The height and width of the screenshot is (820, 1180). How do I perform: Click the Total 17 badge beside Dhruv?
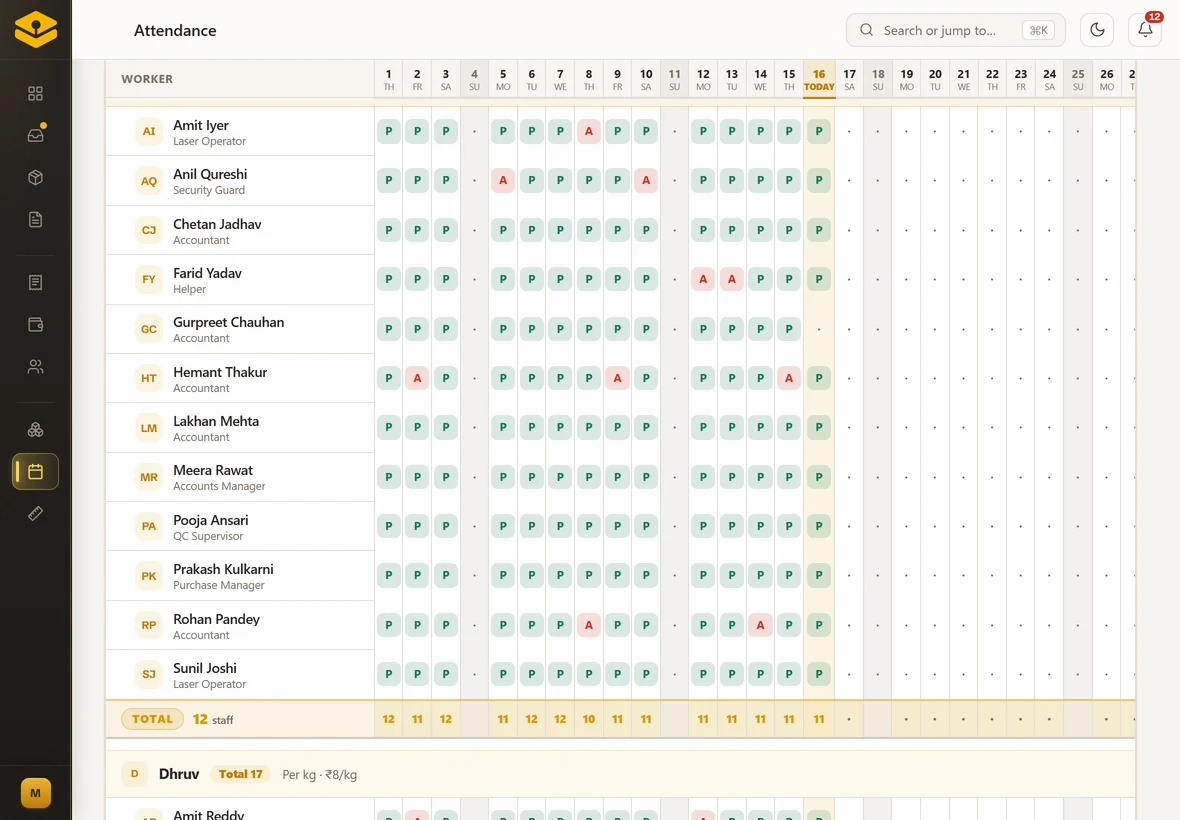pyautogui.click(x=240, y=774)
